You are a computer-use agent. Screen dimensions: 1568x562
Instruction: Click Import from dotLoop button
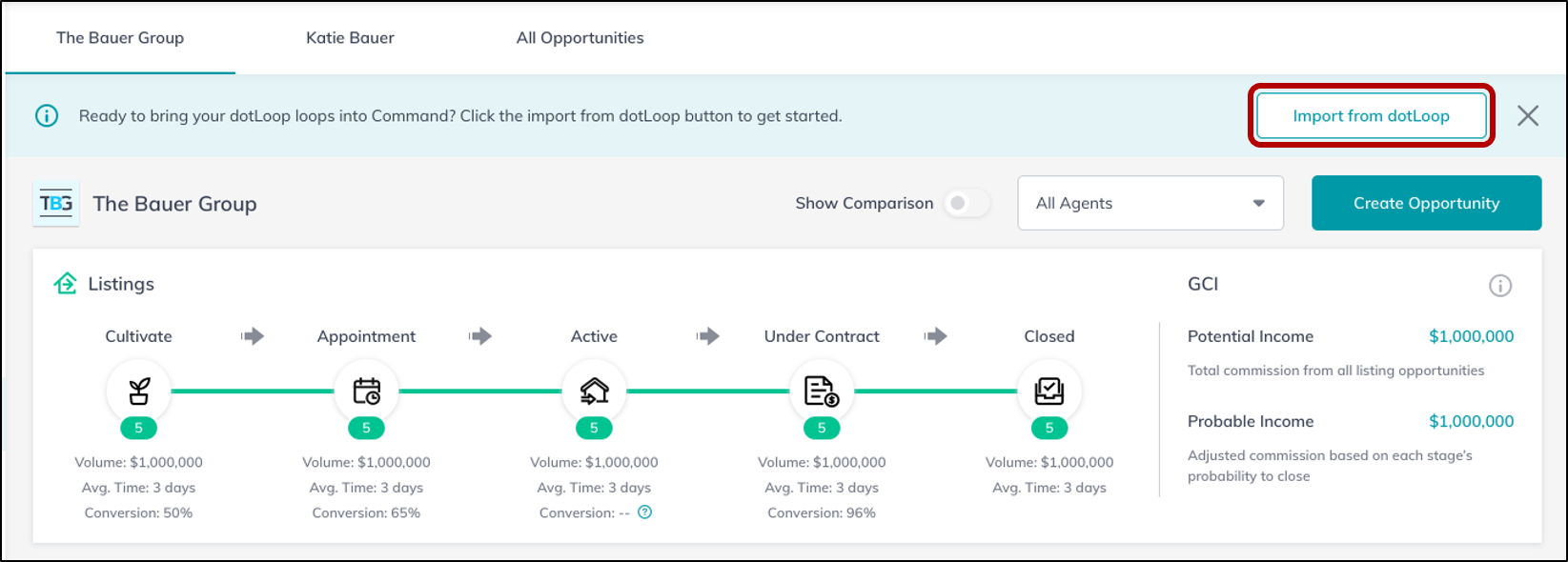tap(1371, 116)
